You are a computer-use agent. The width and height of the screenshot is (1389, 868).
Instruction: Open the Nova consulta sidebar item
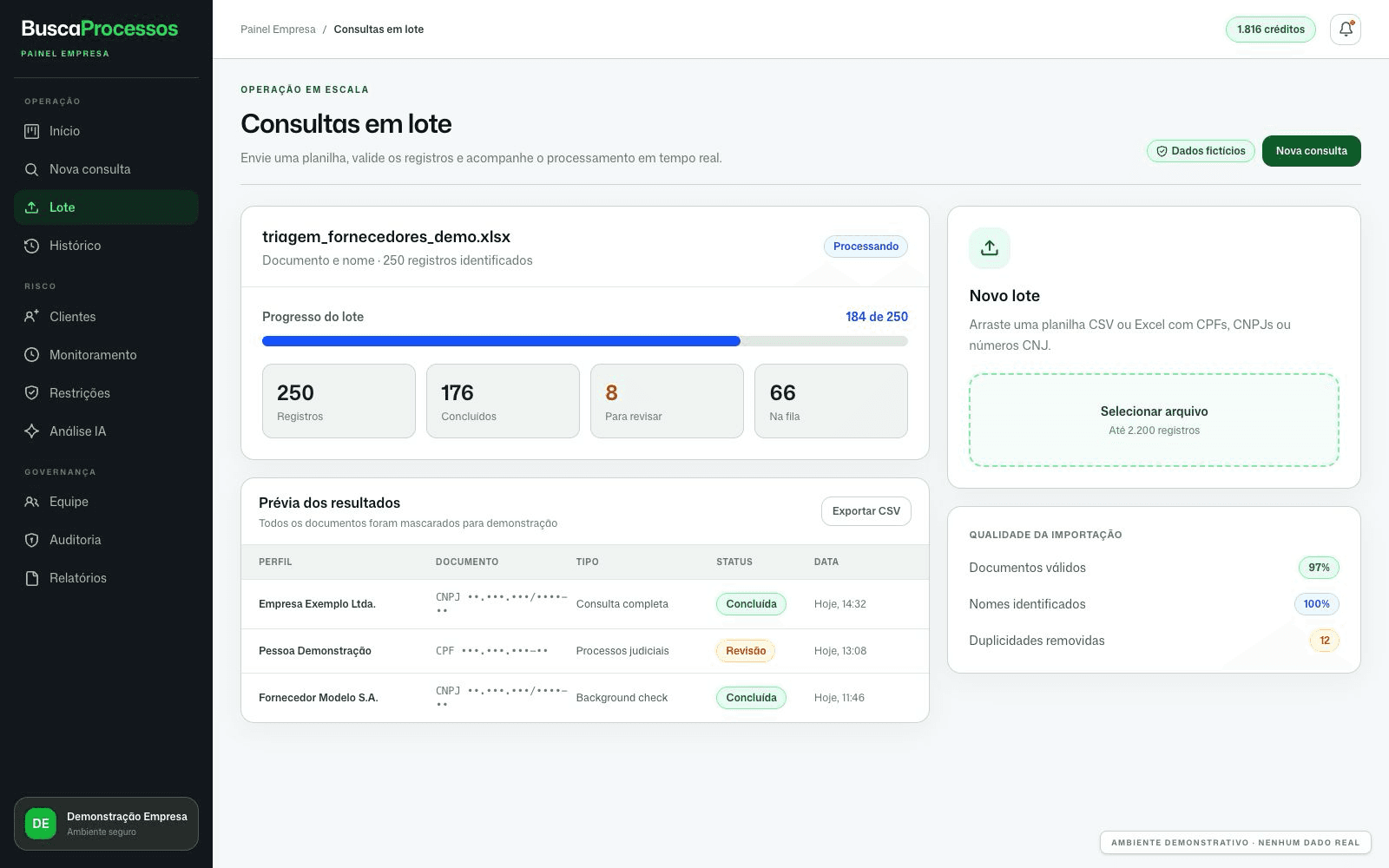106,169
